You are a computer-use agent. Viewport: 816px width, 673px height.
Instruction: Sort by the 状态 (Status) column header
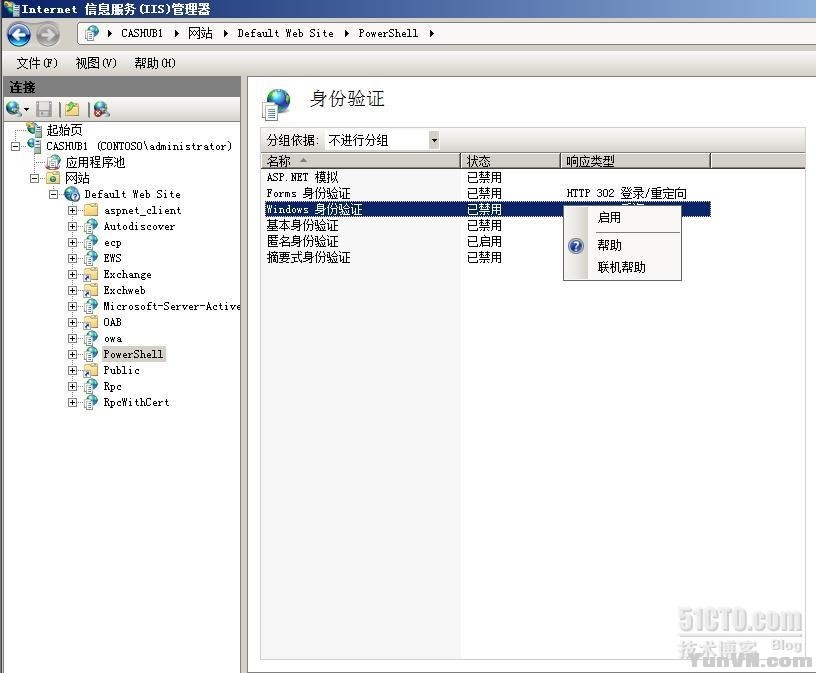point(510,161)
